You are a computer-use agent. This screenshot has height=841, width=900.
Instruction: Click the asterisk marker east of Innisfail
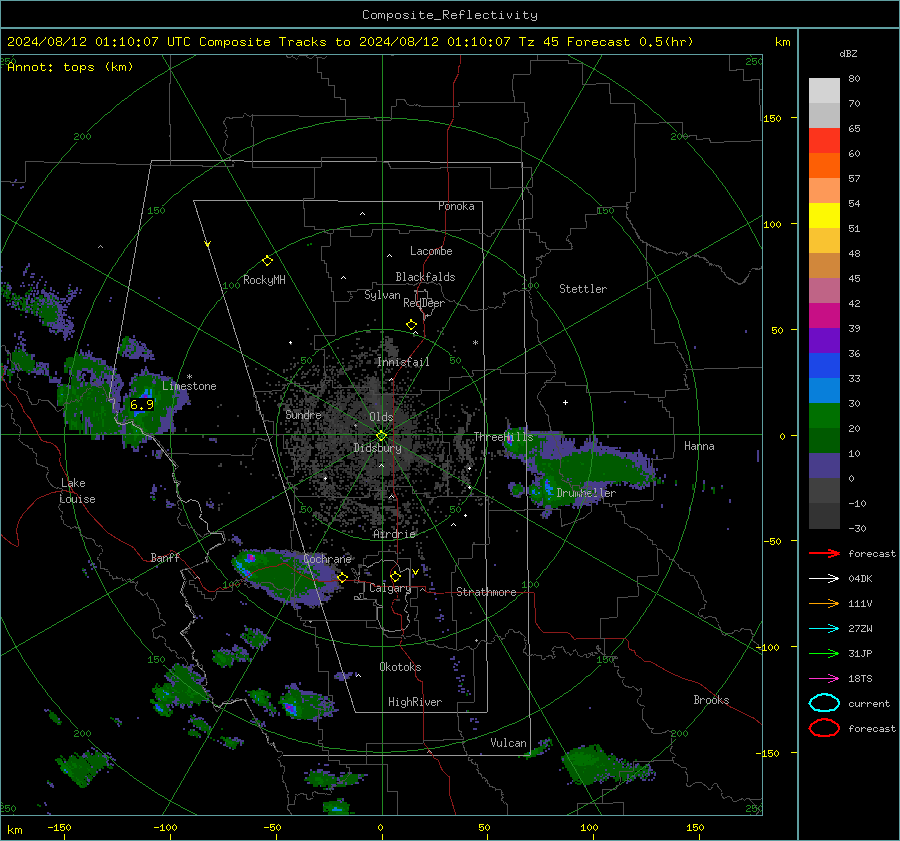(475, 343)
